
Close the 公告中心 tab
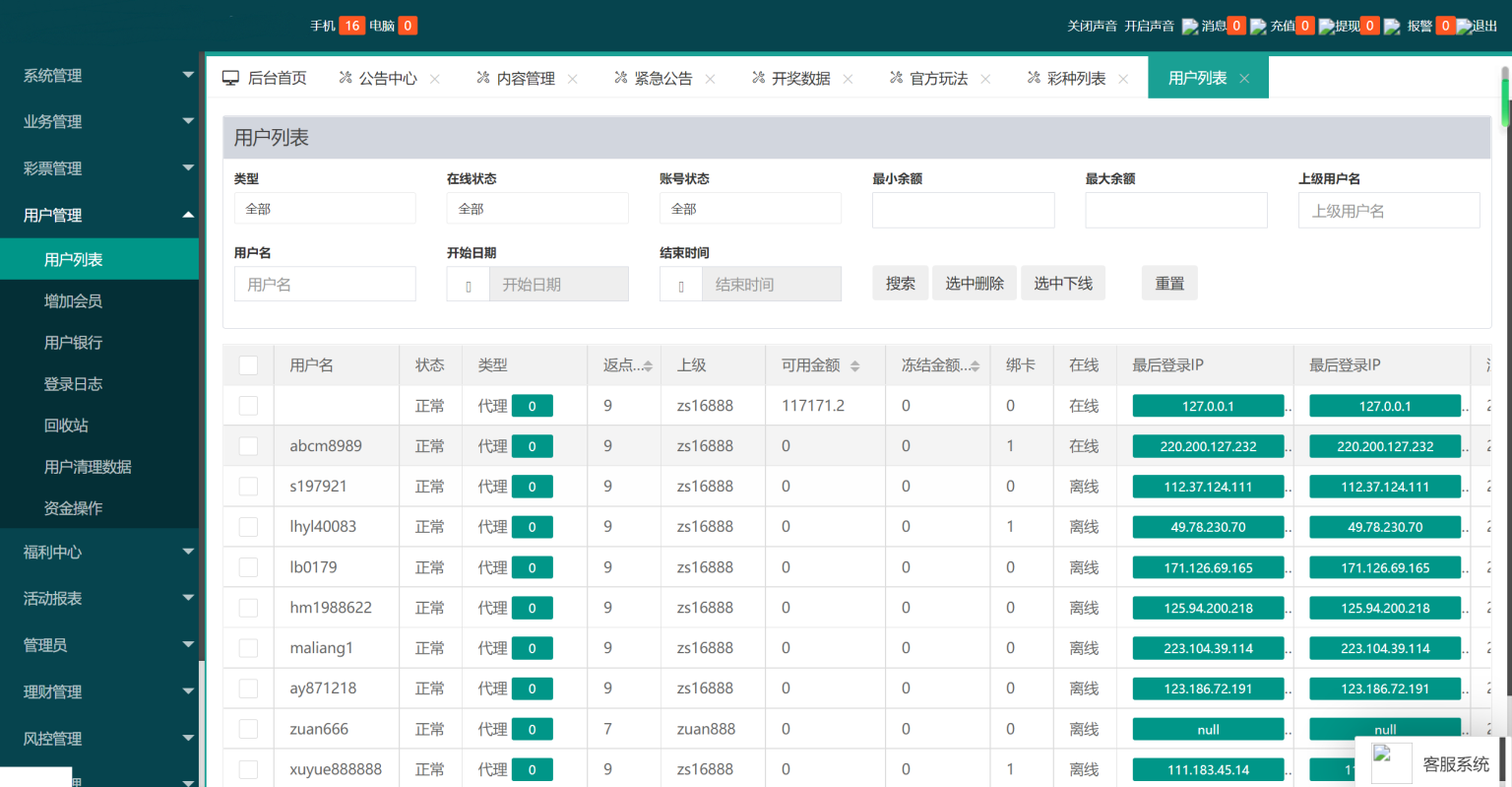click(x=435, y=79)
